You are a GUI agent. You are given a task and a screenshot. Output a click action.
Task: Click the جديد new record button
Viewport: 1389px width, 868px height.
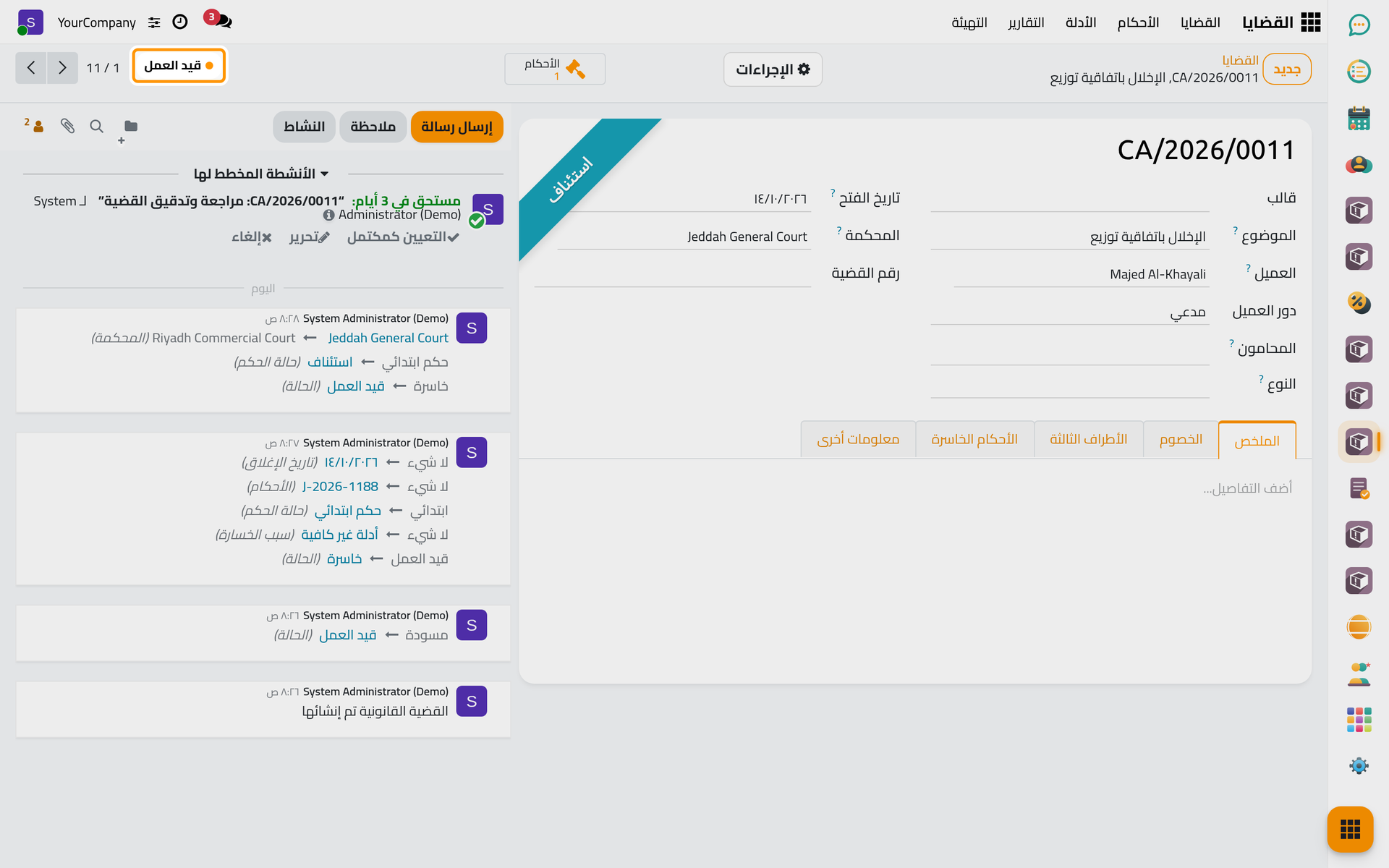tap(1287, 69)
